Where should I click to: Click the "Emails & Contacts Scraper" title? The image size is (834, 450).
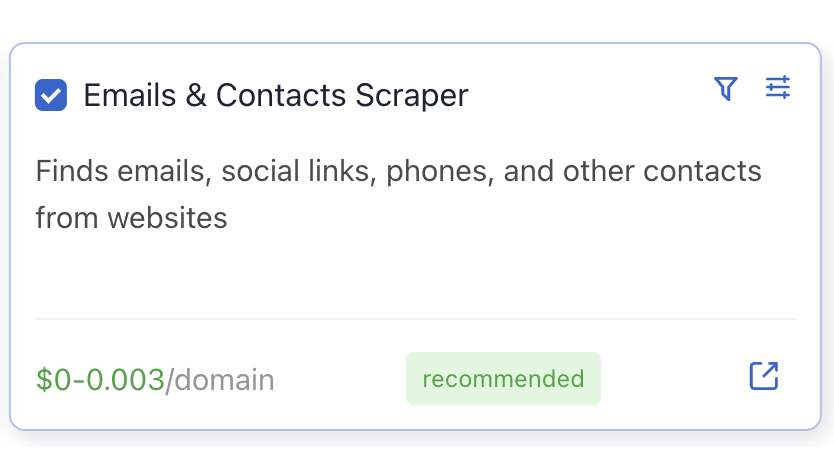tap(276, 96)
